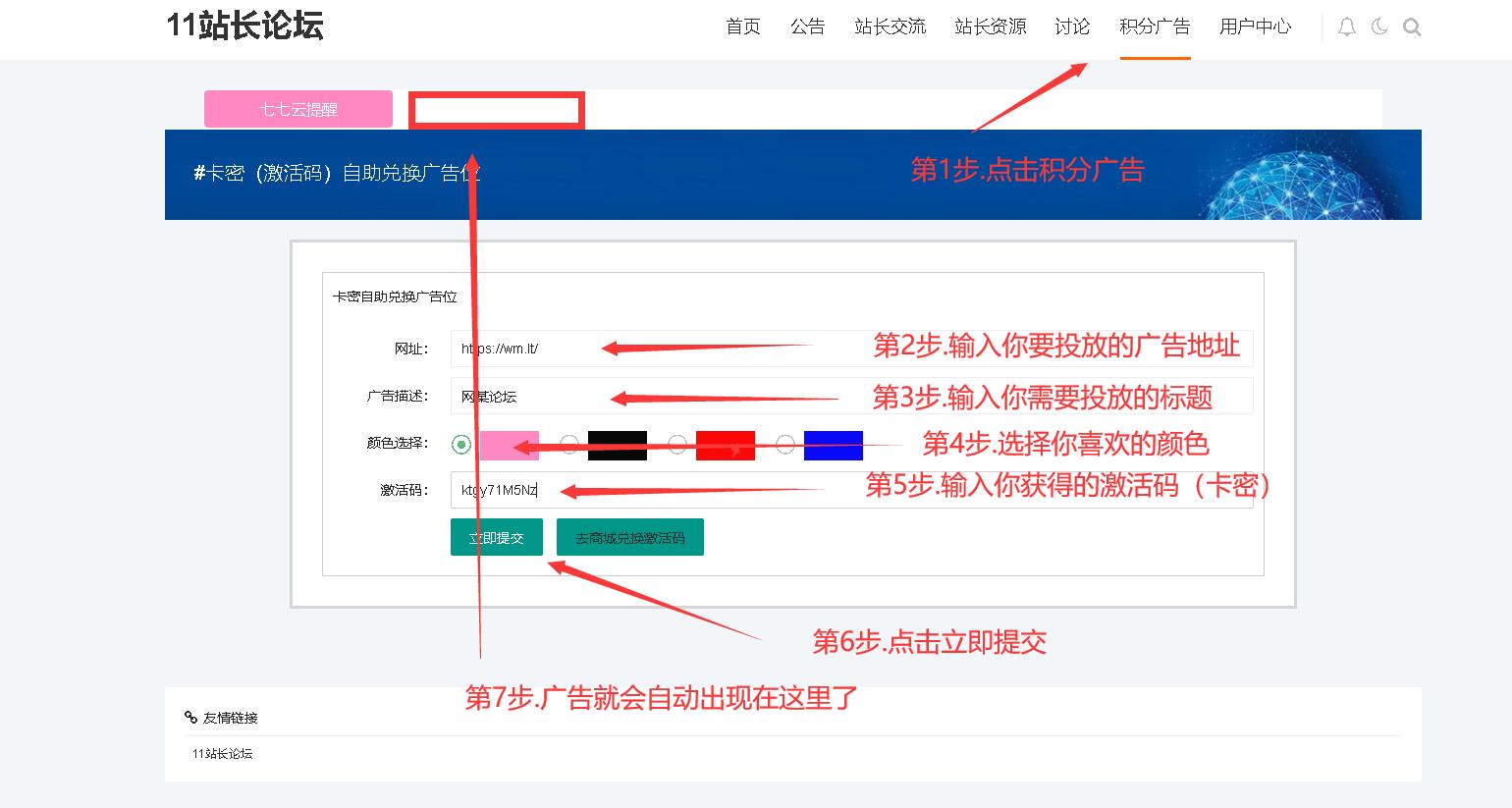Open 用户中心 menu

point(1255,27)
